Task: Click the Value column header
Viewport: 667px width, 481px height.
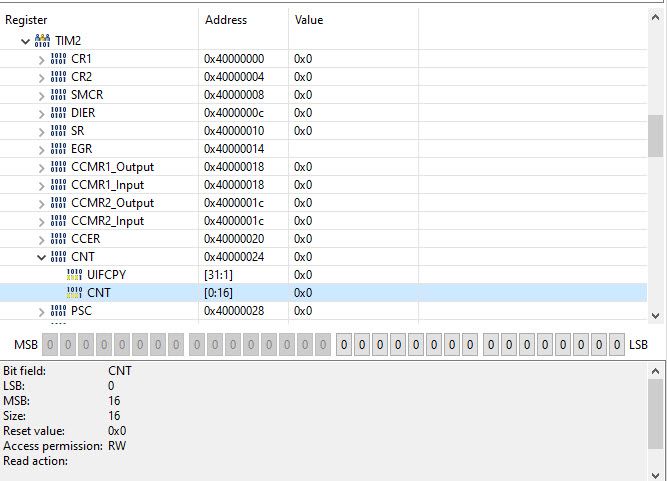Action: [309, 20]
